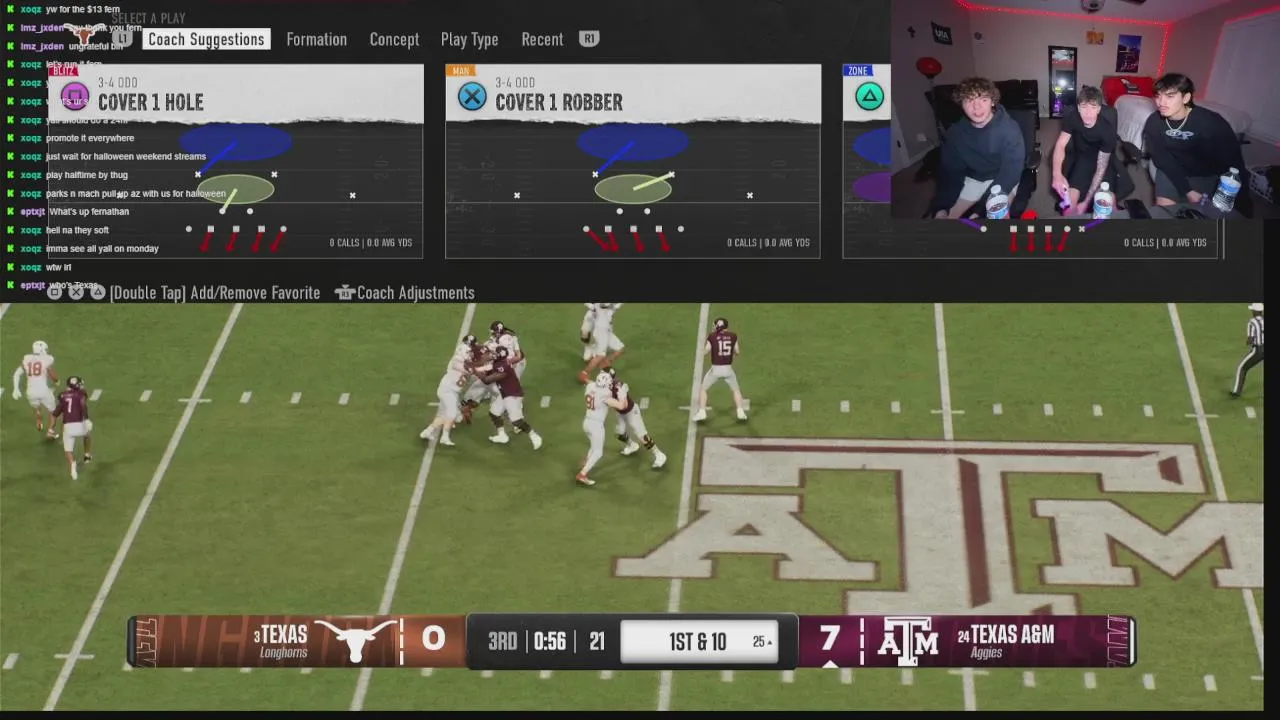Click chat message 'just wait for halloween weekend streams'
This screenshot has width=1280, height=720.
point(126,157)
